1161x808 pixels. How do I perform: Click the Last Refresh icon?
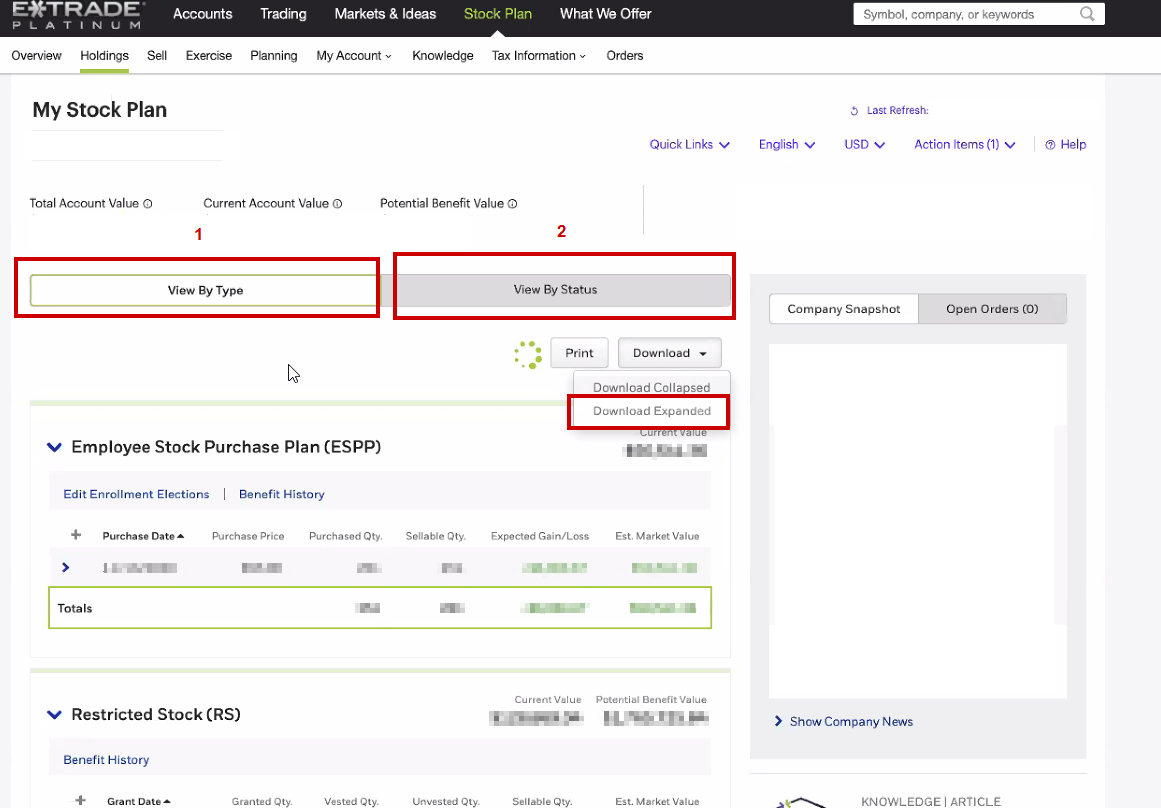tap(854, 111)
